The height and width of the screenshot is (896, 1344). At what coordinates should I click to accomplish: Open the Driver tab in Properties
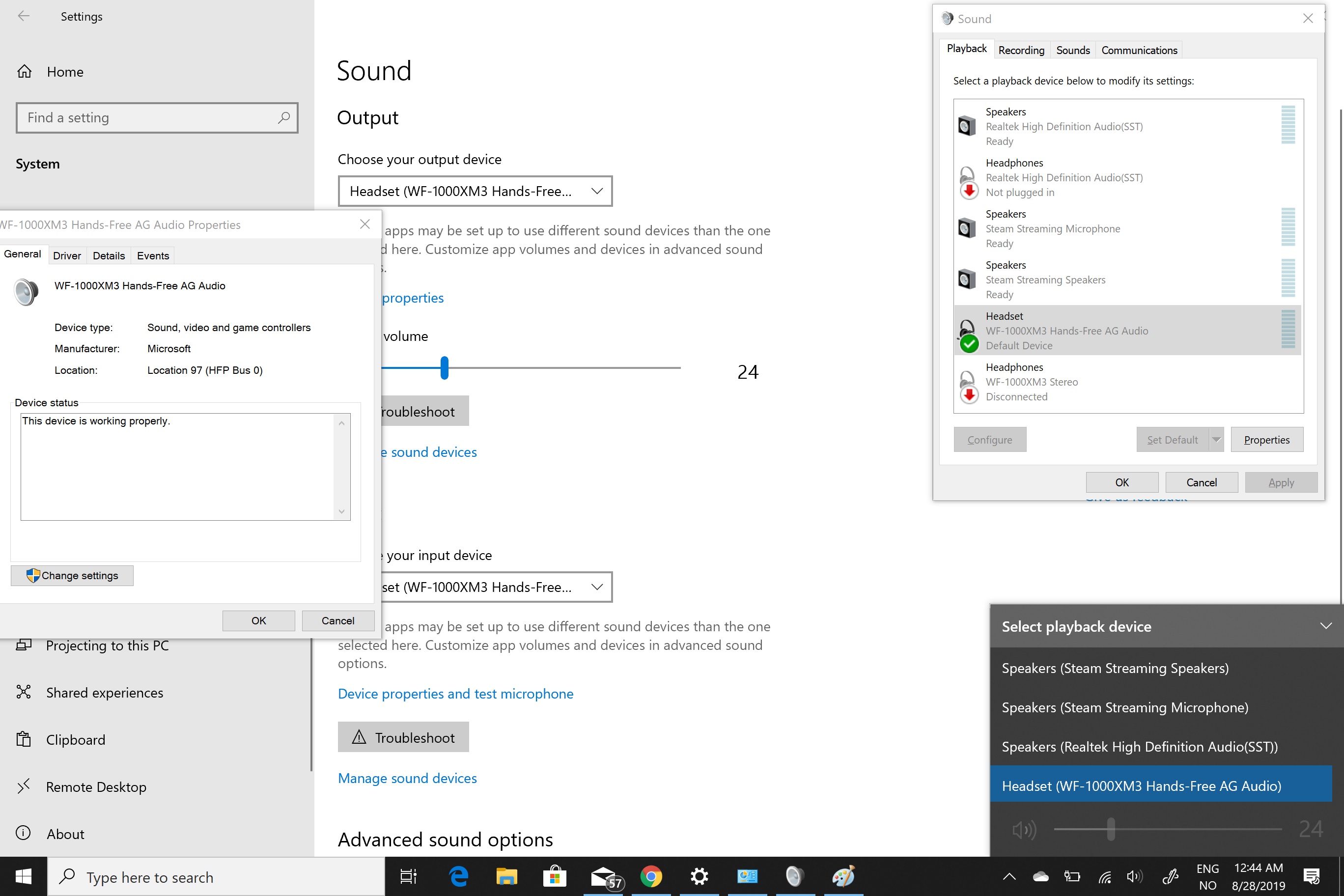67,255
